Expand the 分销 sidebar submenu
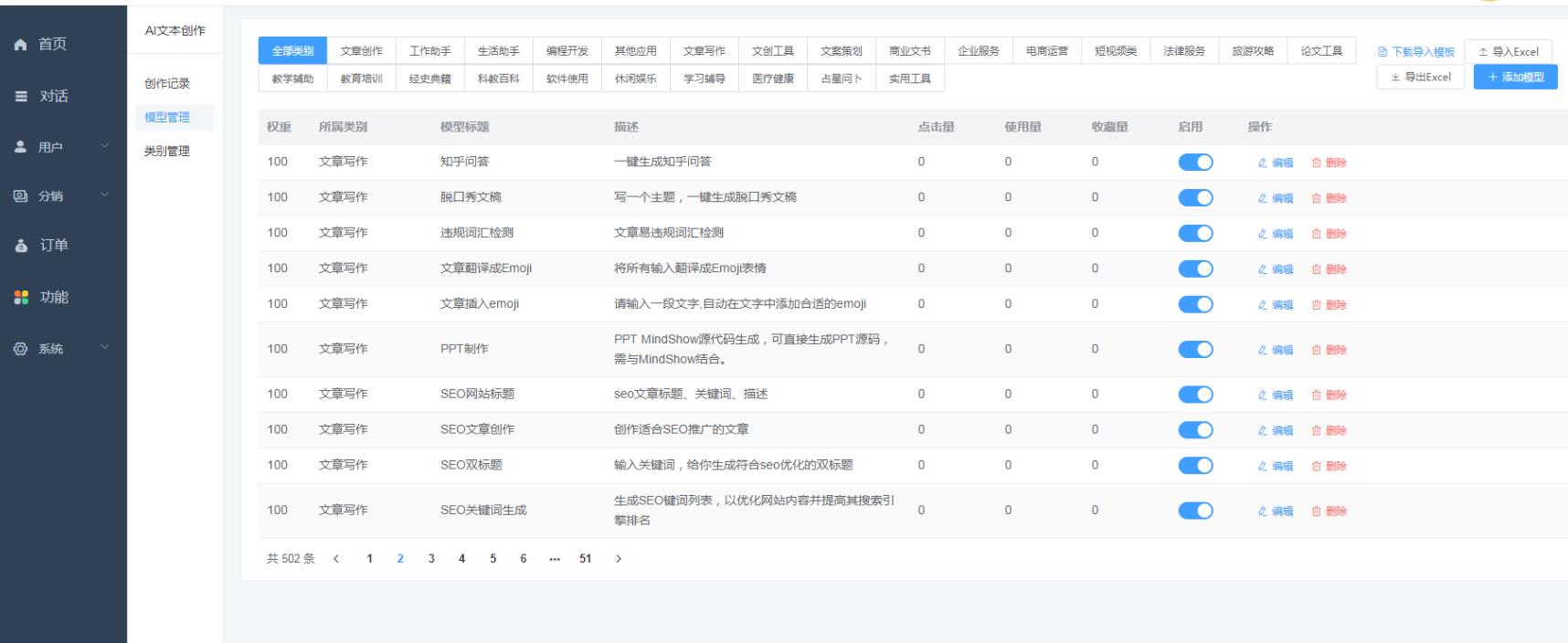Image resolution: width=1568 pixels, height=643 pixels. 104,195
